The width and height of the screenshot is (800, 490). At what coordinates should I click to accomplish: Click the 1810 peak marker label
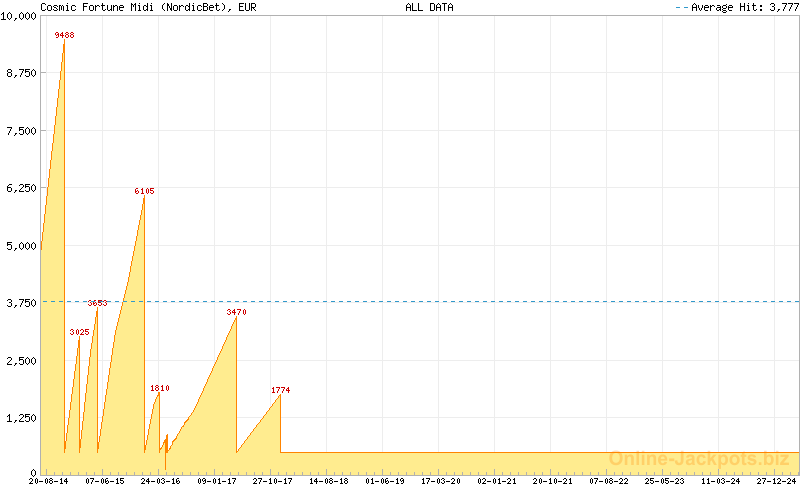(159, 388)
